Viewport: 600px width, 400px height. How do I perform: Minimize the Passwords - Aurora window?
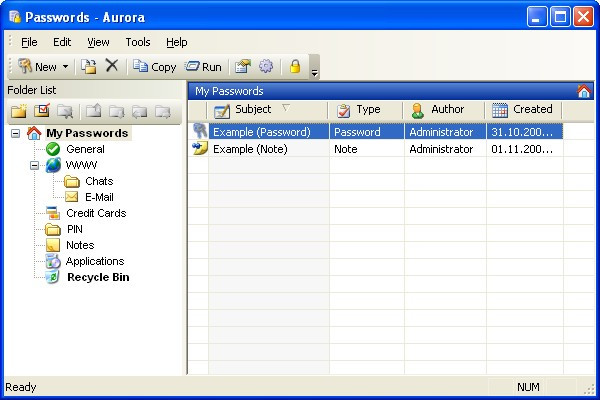coord(537,16)
